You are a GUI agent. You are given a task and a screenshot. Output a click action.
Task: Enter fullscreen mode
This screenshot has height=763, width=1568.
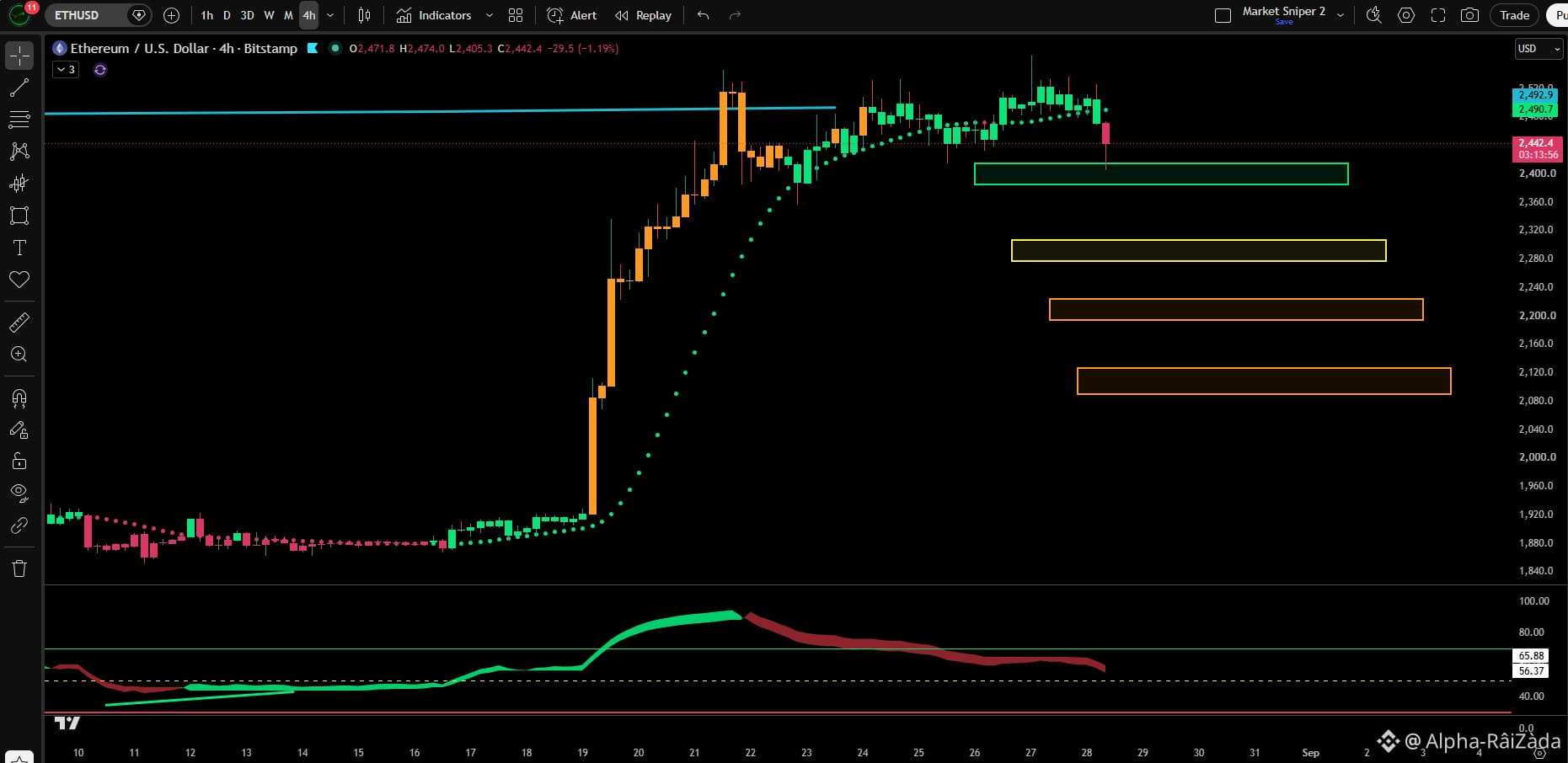1438,15
